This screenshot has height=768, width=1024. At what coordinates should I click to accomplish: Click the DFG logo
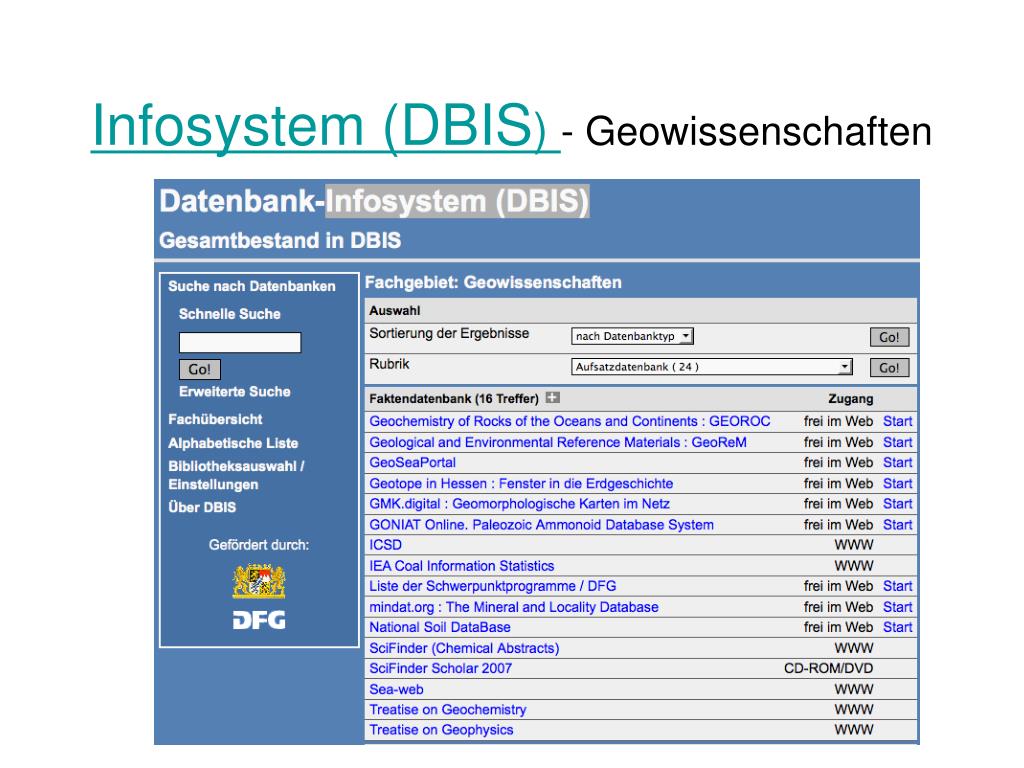[259, 620]
